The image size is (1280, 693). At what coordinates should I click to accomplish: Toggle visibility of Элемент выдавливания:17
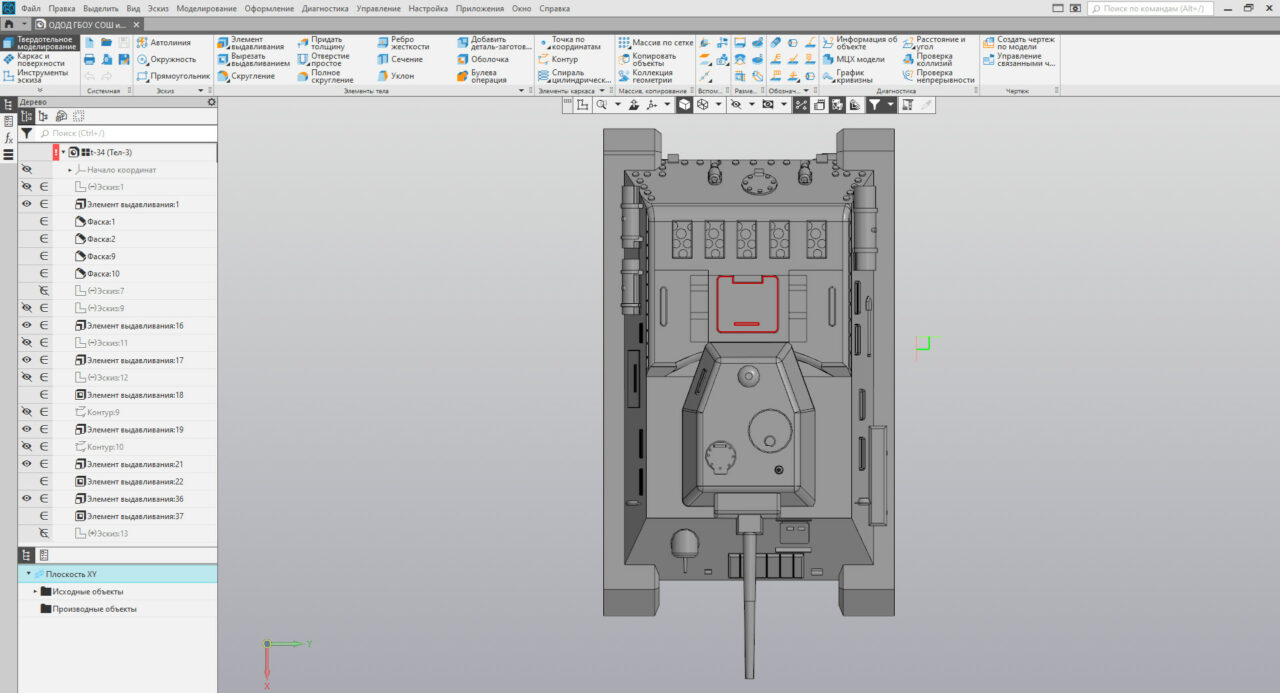[27, 360]
